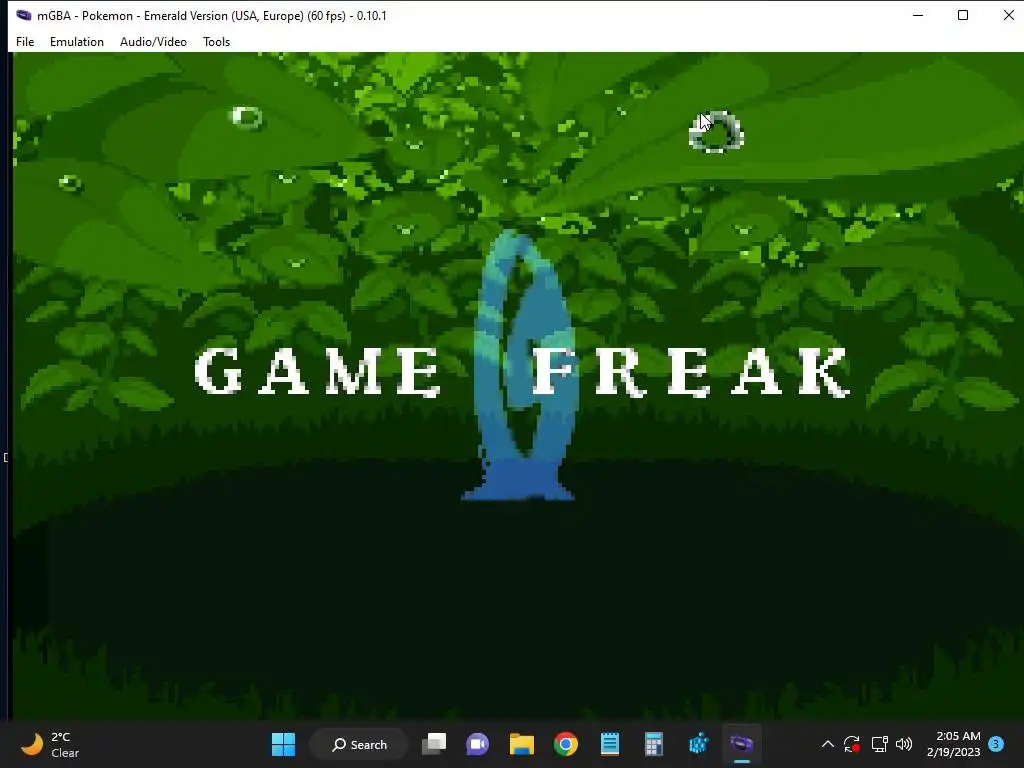Launch Google Chrome from taskbar
The width and height of the screenshot is (1024, 768).
point(566,744)
